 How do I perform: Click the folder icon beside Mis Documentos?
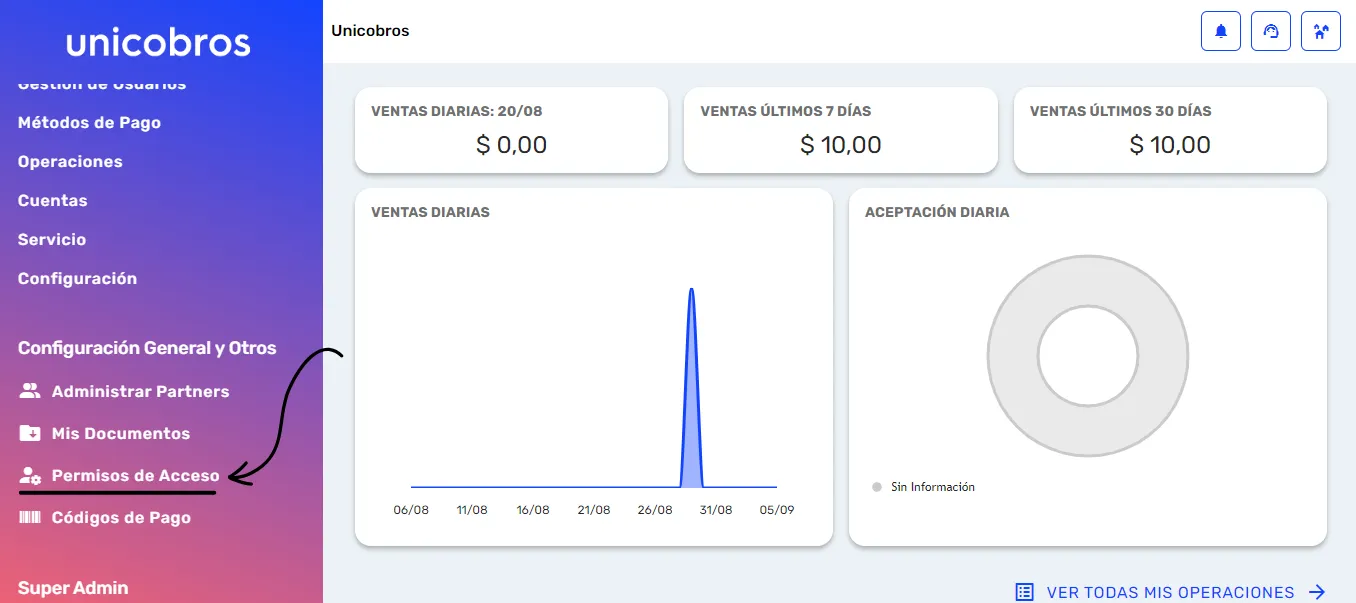[29, 433]
